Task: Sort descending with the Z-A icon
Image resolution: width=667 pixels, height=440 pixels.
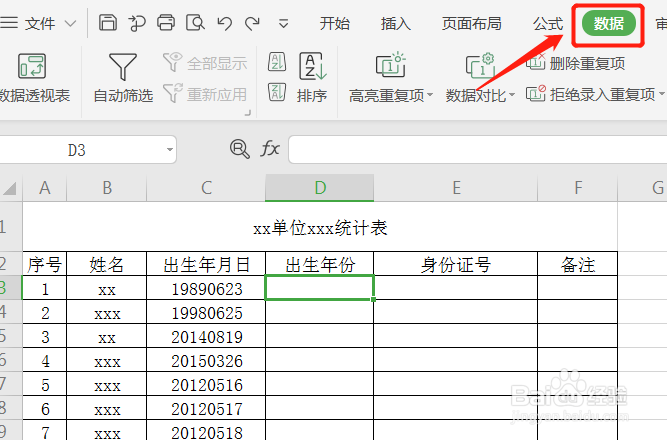Action: pyautogui.click(x=277, y=91)
